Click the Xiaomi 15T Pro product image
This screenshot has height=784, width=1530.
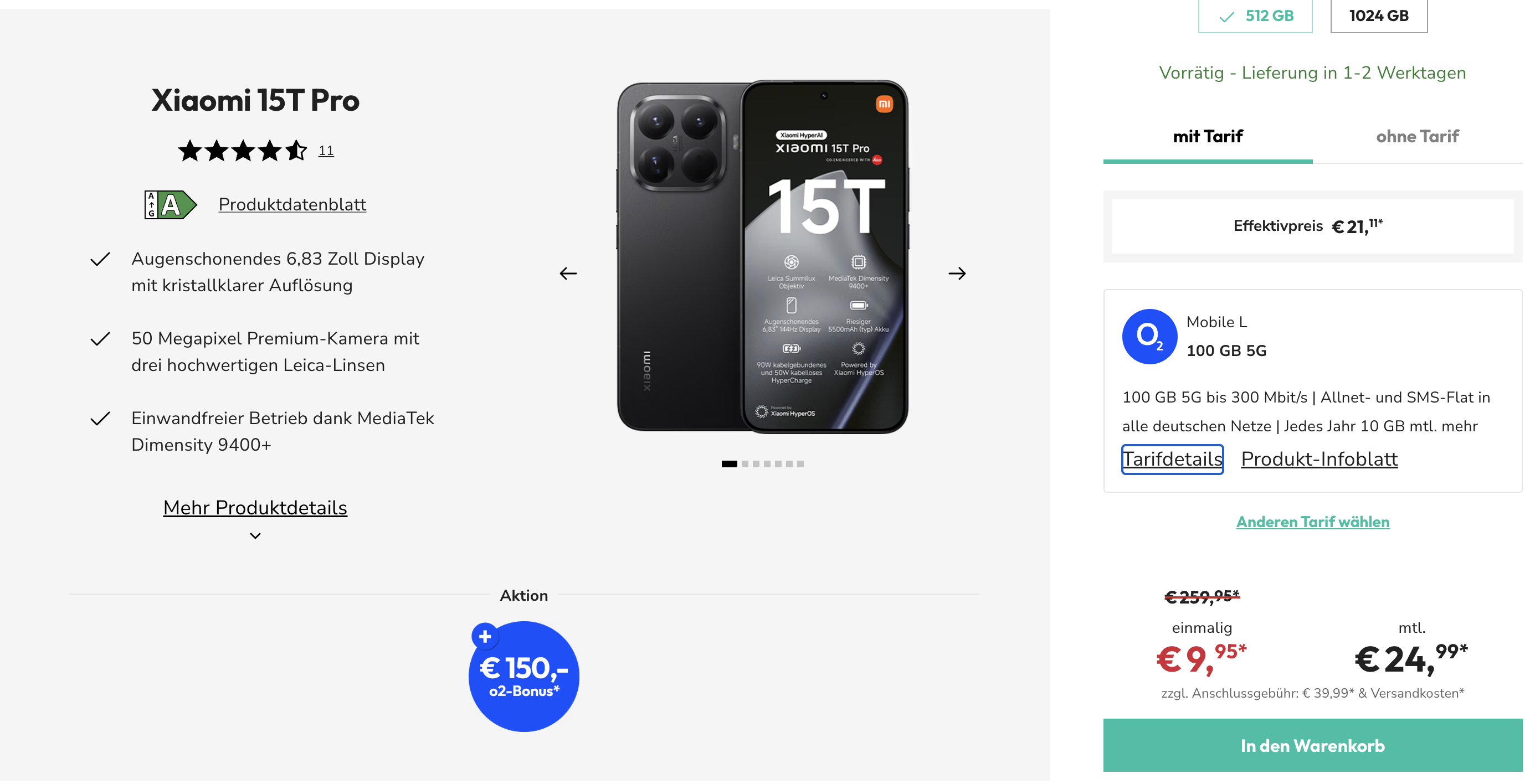763,257
